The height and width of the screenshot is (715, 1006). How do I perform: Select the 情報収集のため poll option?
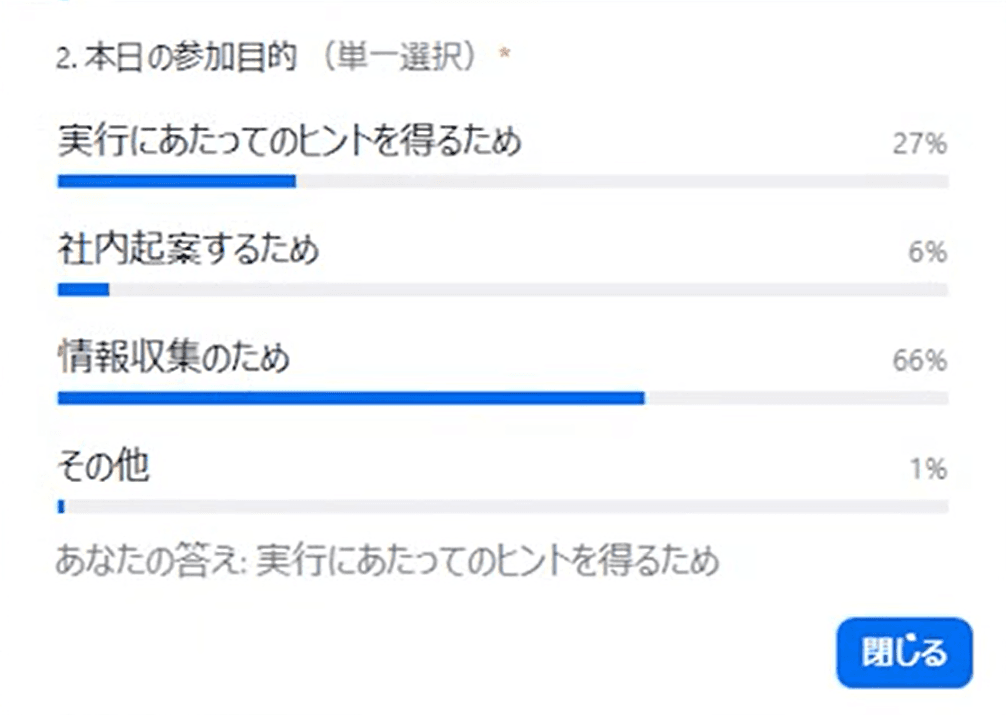173,358
